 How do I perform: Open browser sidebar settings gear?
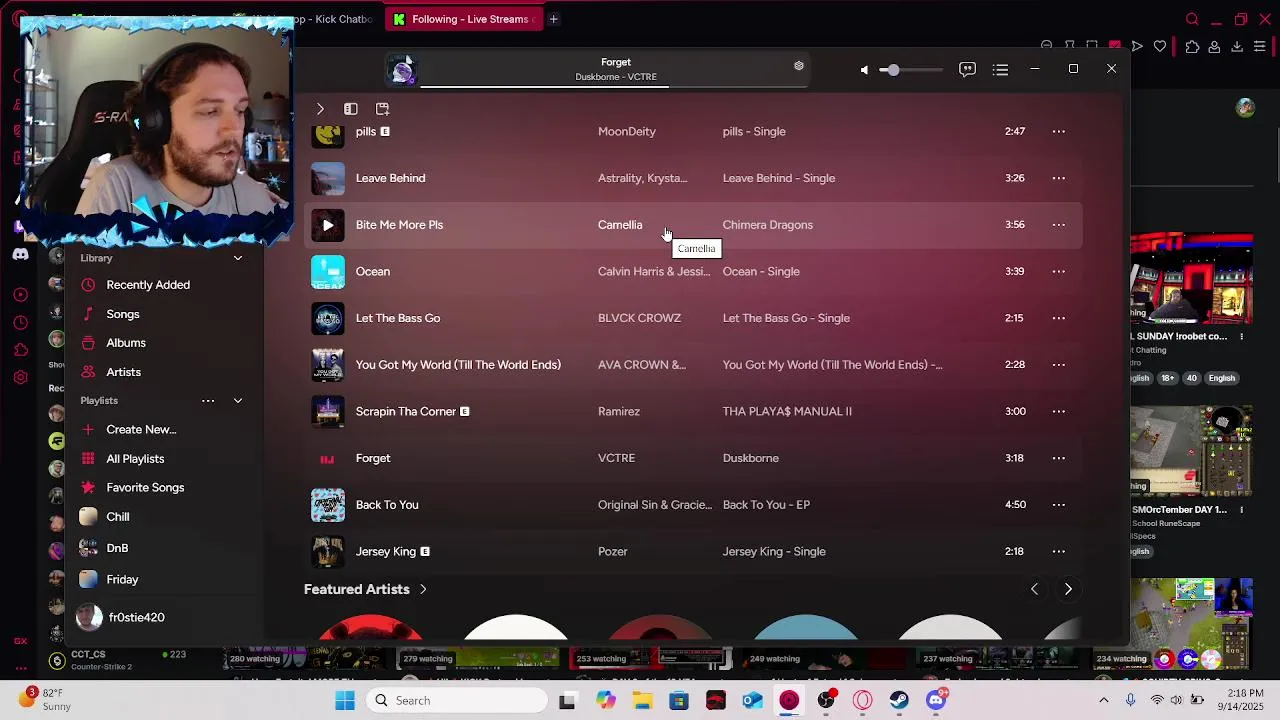20,377
